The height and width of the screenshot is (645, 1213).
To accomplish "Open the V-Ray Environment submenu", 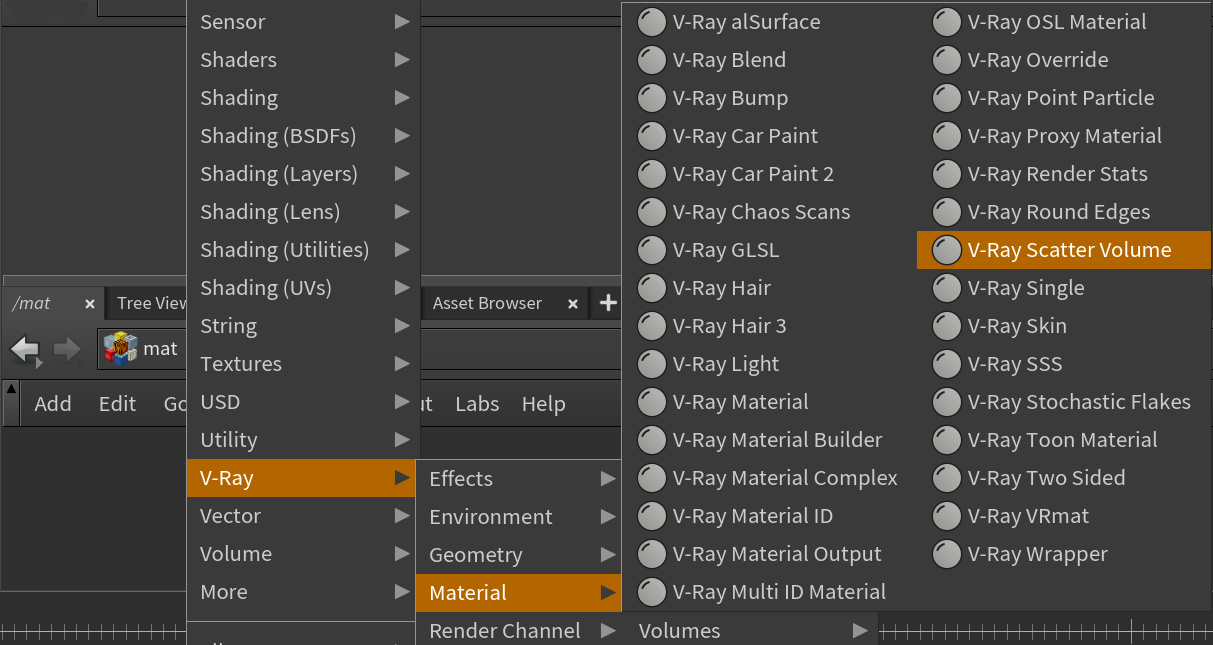I will (519, 517).
